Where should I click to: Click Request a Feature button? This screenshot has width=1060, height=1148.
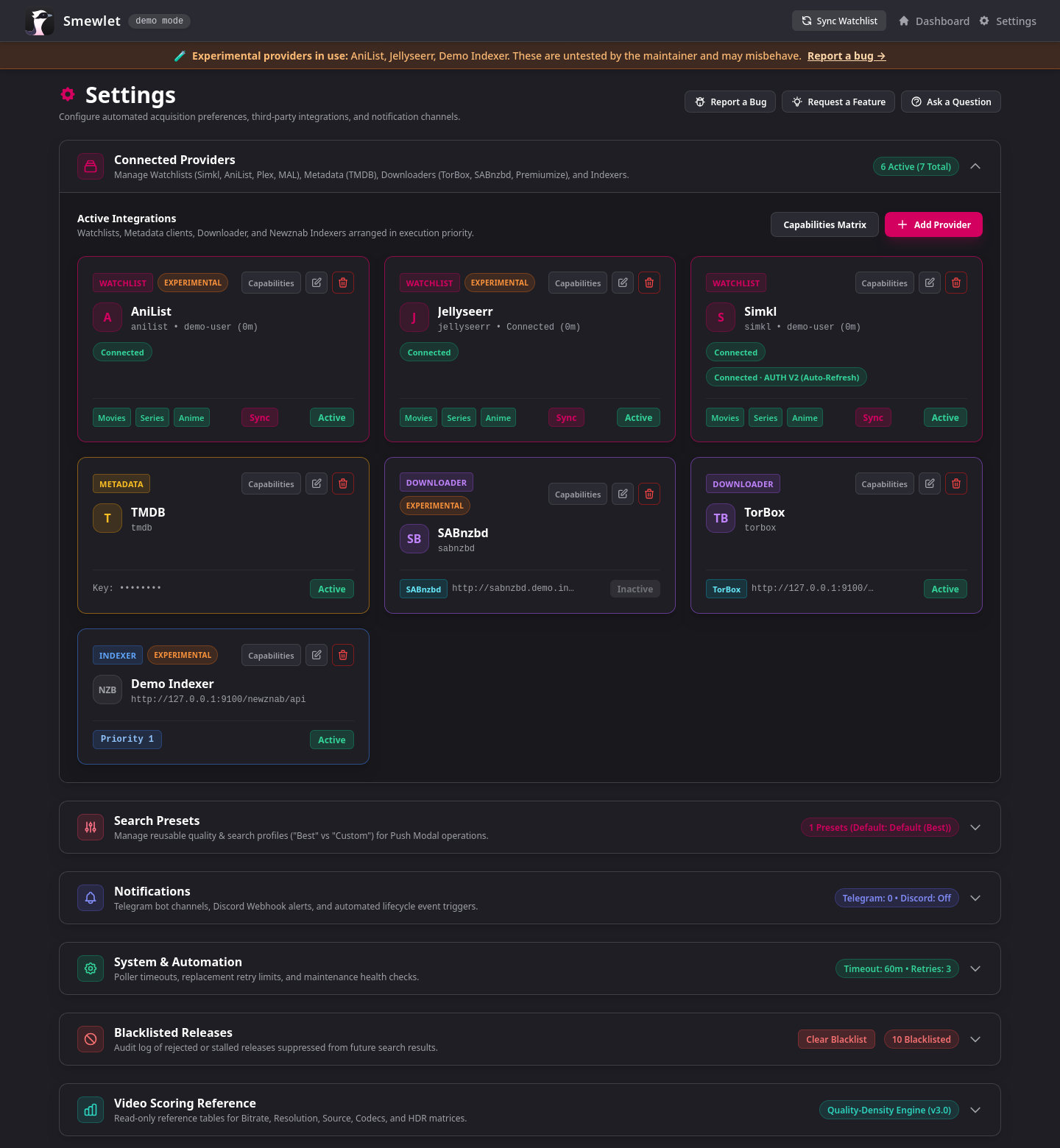point(838,102)
